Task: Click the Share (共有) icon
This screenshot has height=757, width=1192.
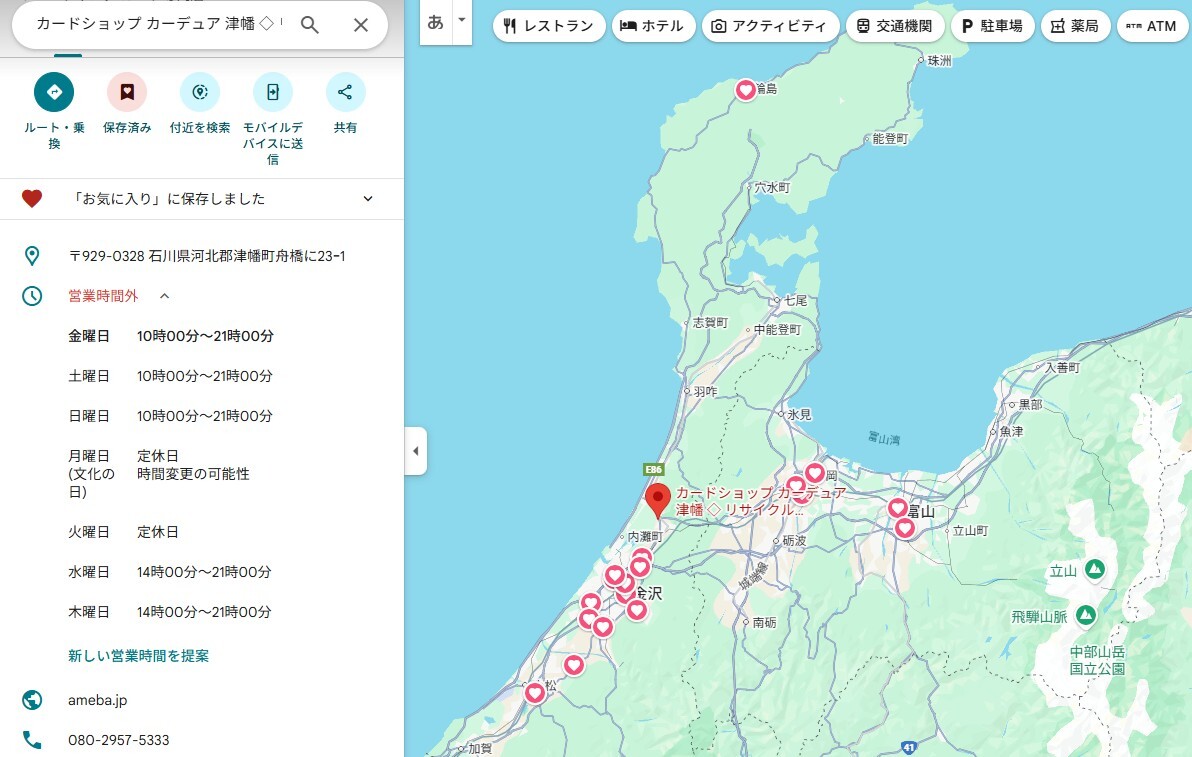Action: [x=345, y=92]
